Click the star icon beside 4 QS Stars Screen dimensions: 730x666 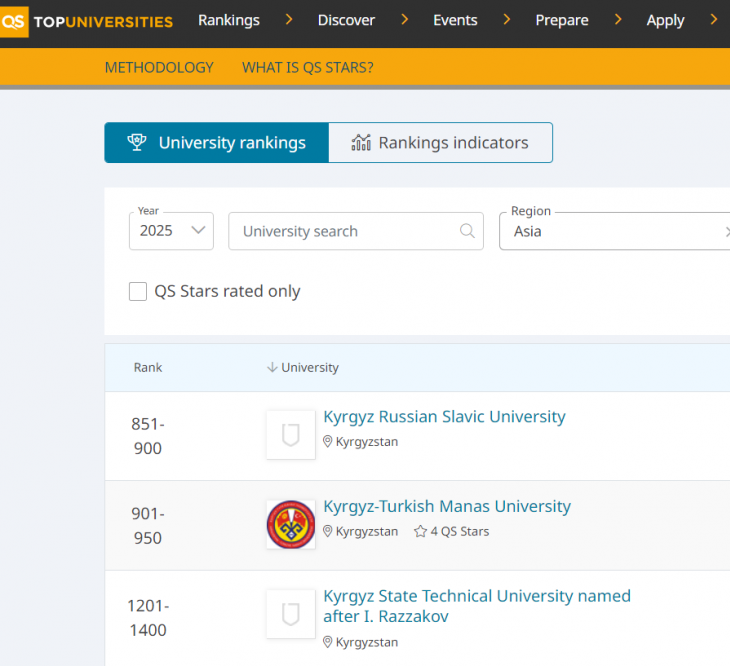tap(420, 532)
